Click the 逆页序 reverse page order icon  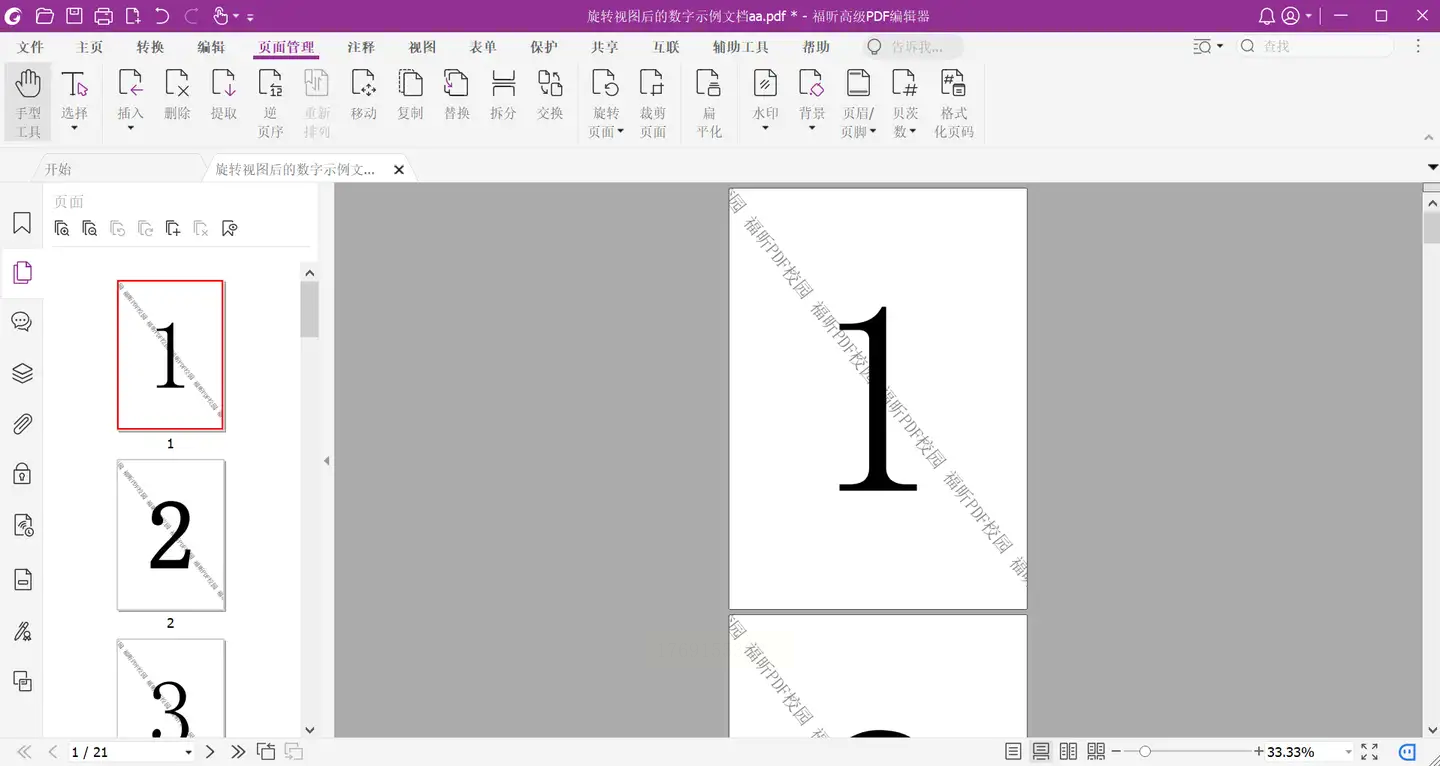click(270, 103)
